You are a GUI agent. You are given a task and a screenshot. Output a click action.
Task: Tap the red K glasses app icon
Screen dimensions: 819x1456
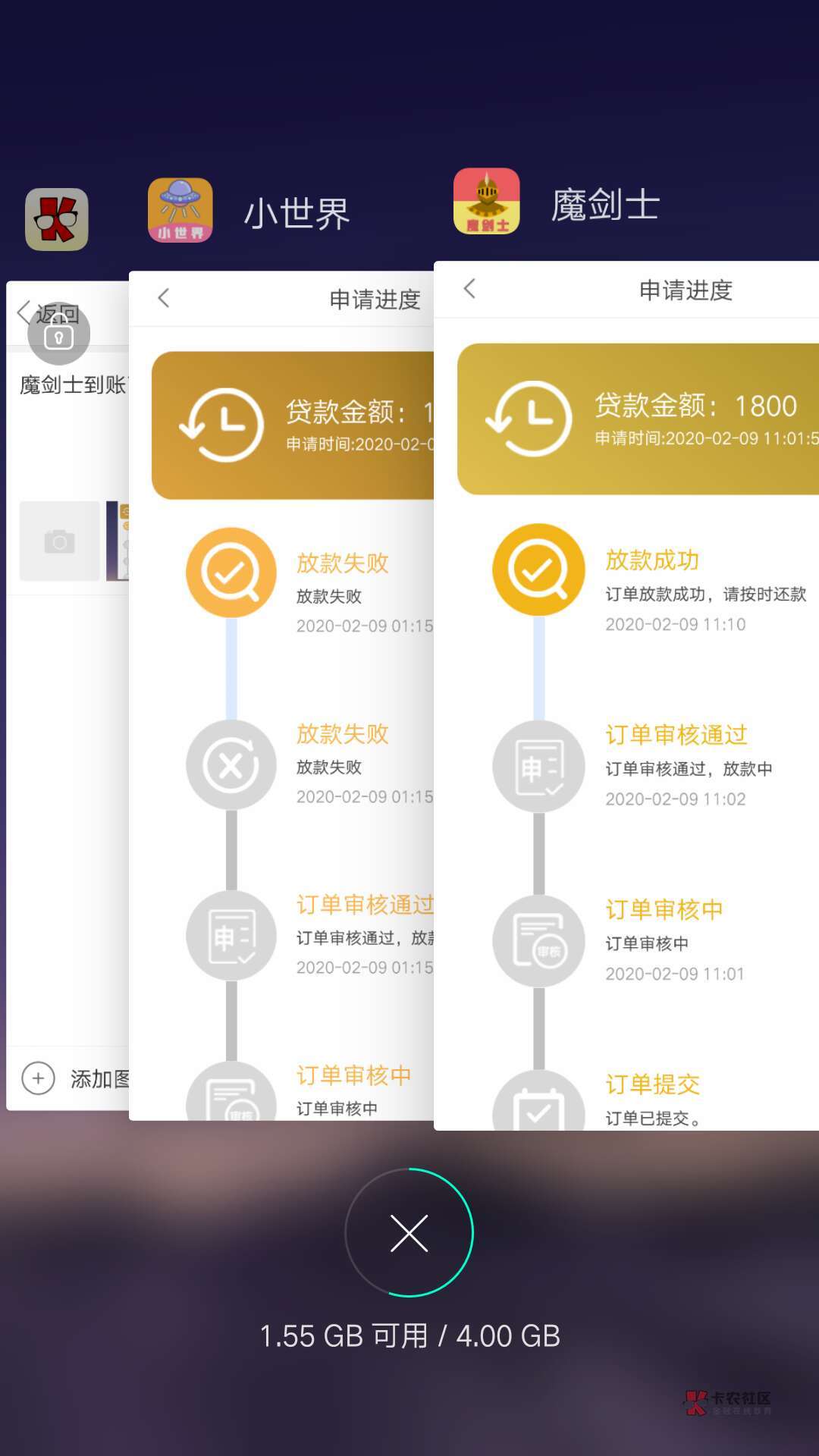click(57, 219)
